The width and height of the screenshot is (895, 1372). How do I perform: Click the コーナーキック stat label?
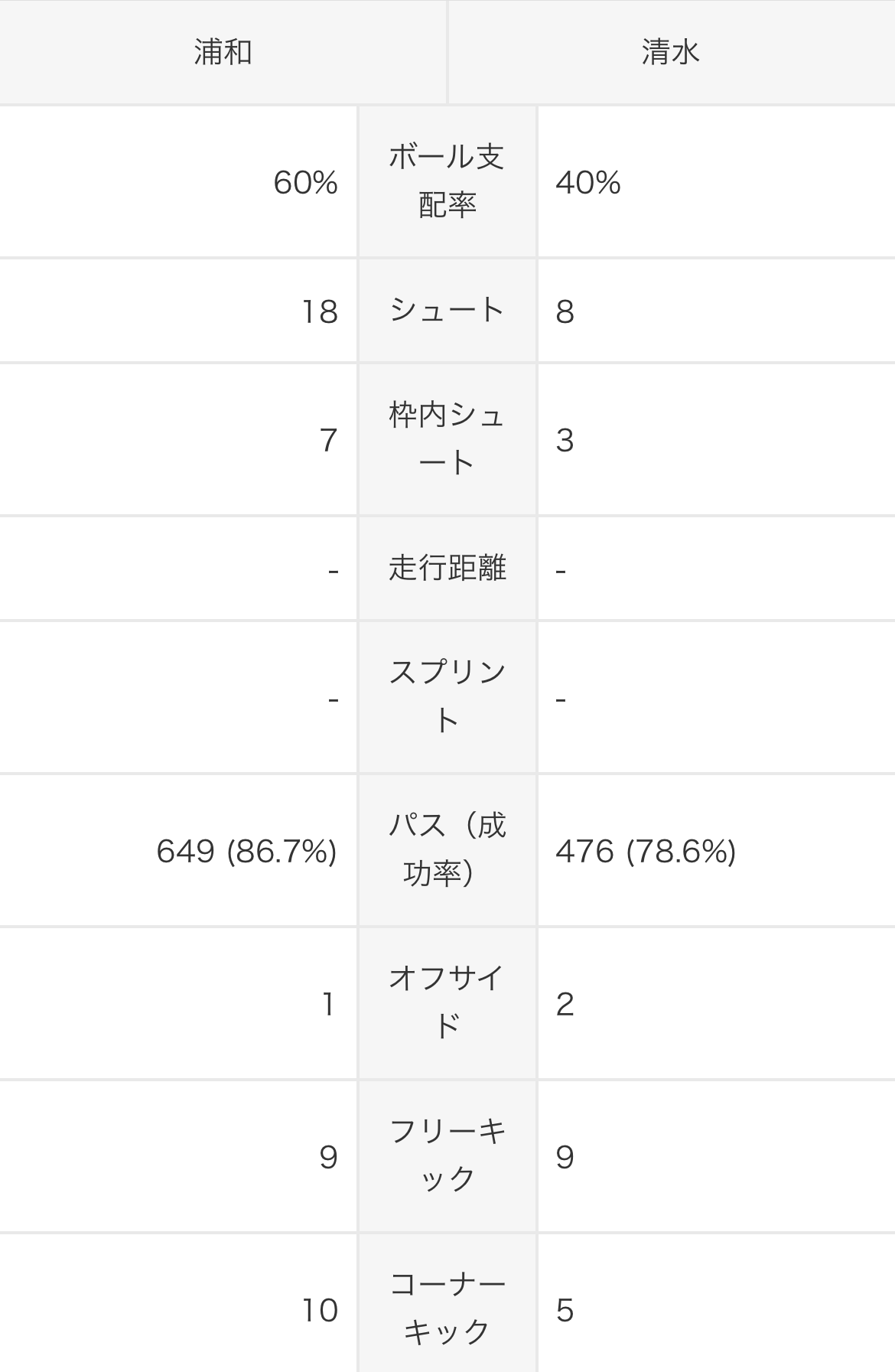[447, 1308]
